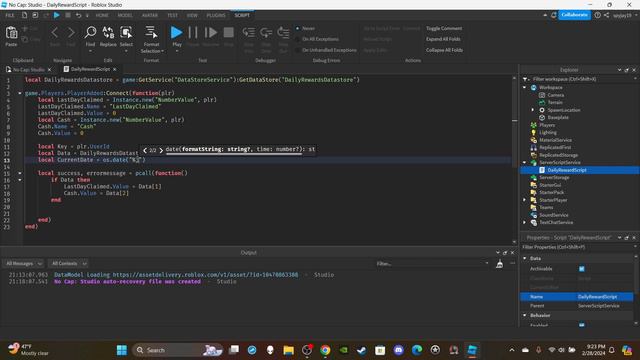Click Expand All Folds action
Viewport: 640px width, 360px height.
(443, 39)
